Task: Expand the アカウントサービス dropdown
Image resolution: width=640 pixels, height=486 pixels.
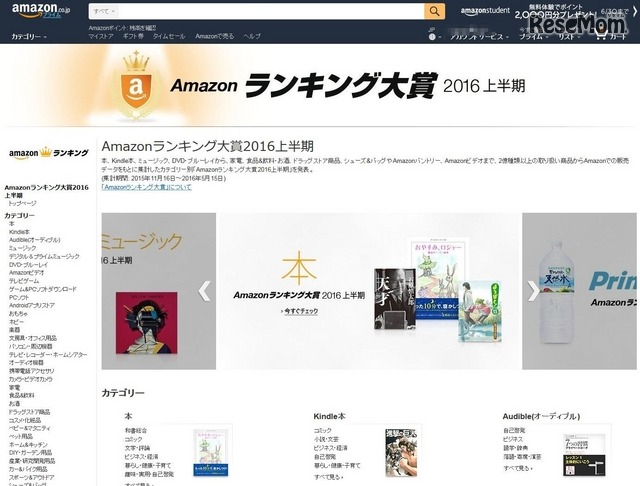Action: 479,37
